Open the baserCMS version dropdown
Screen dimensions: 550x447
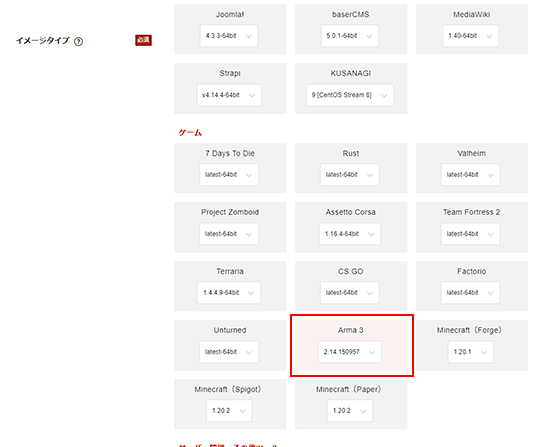coord(349,36)
